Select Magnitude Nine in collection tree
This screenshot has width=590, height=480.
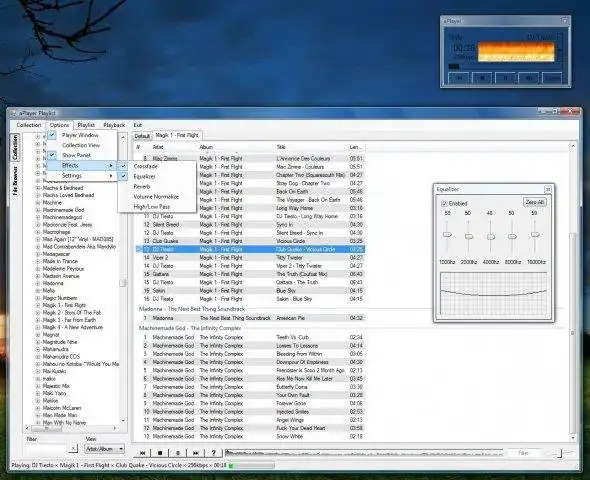coord(60,342)
